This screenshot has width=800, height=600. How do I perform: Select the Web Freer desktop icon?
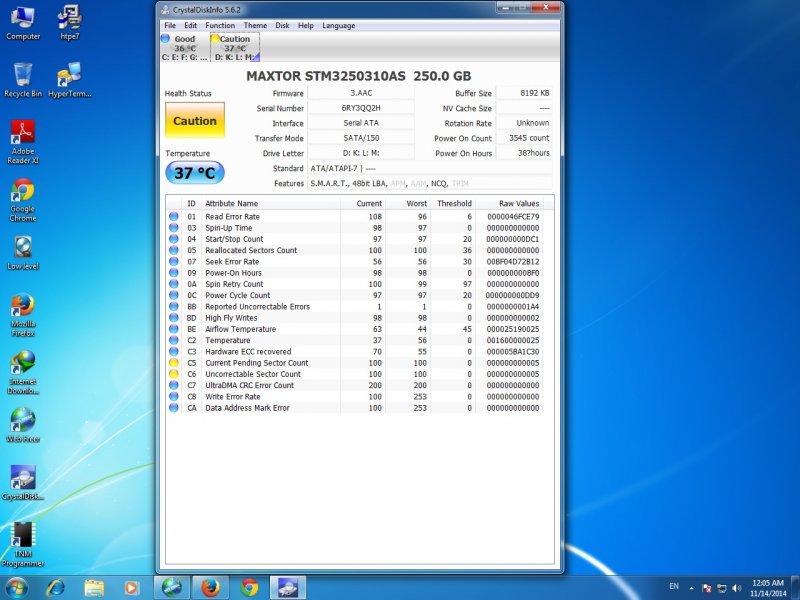coord(23,426)
